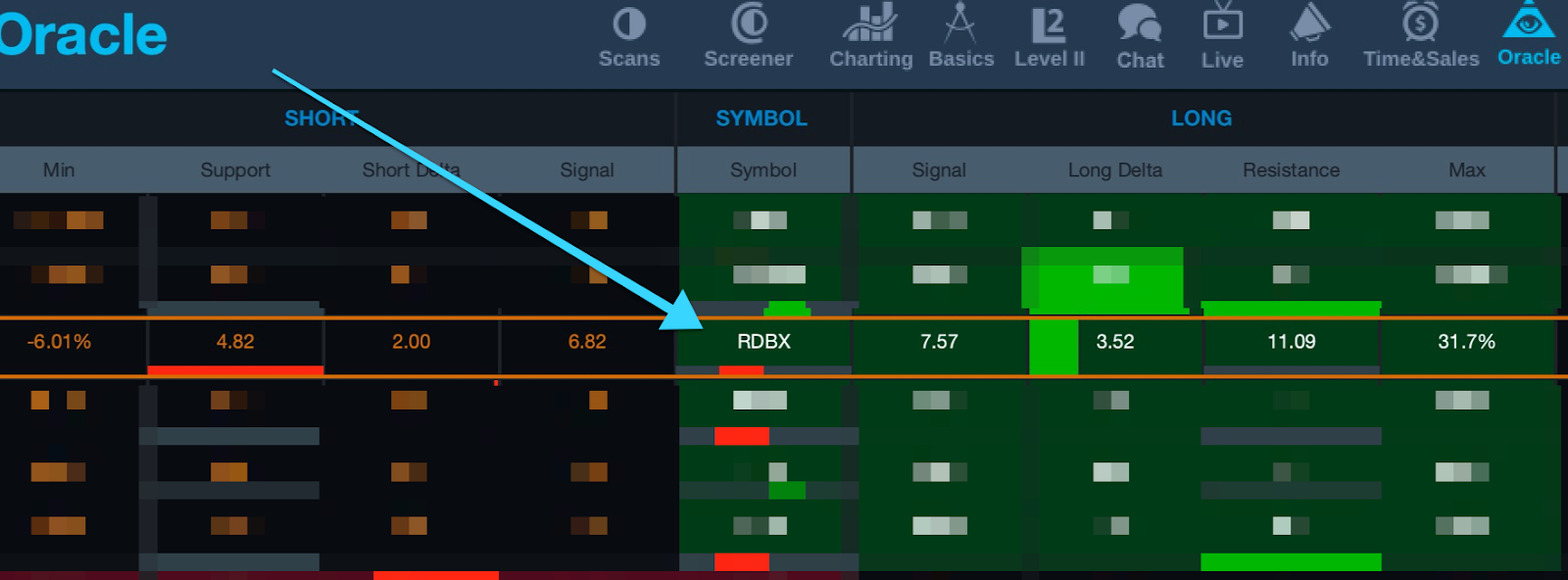The height and width of the screenshot is (580, 1568).
Task: Click RDBX min value -6.01%
Action: (x=59, y=342)
